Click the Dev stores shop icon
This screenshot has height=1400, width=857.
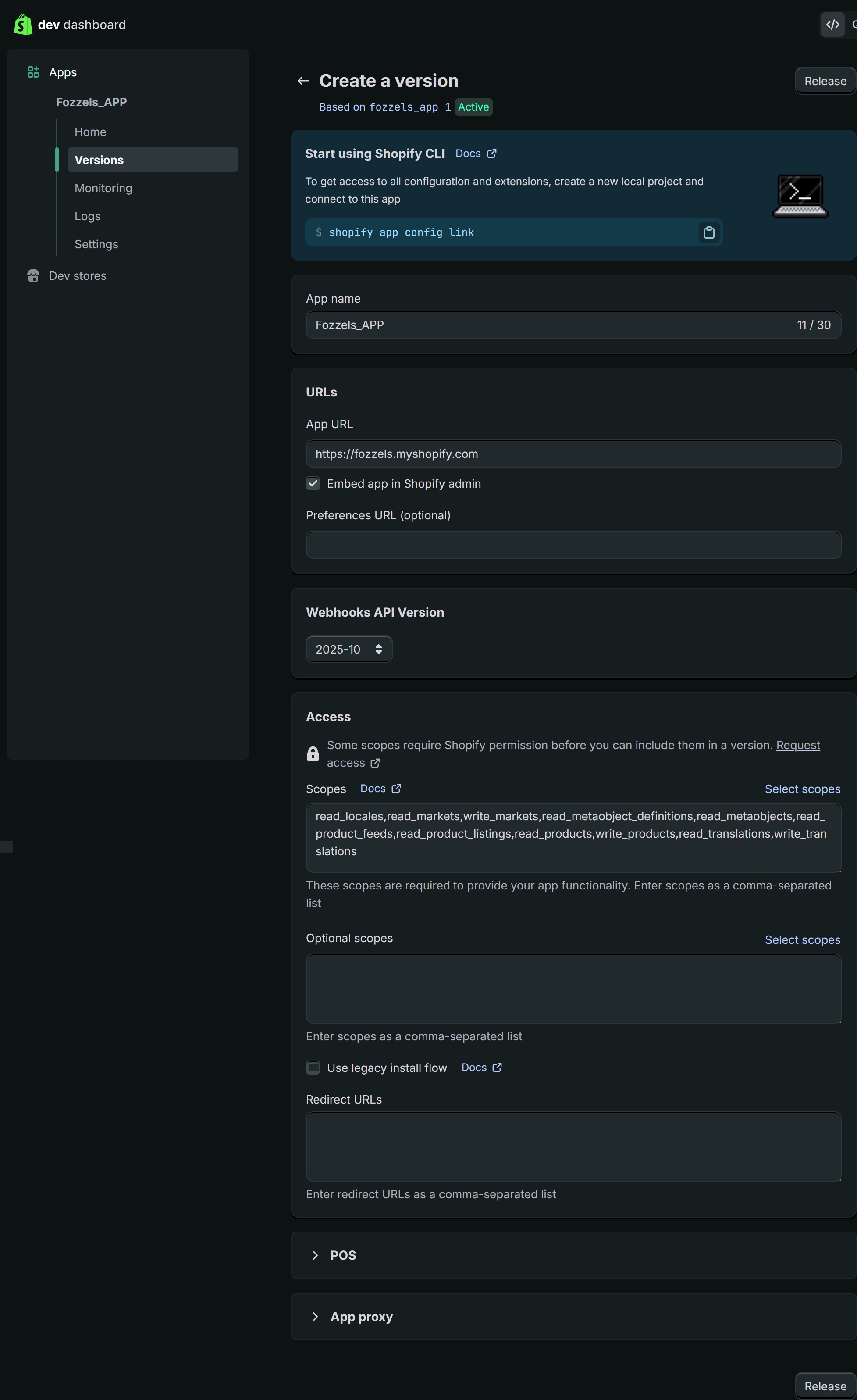[x=33, y=275]
